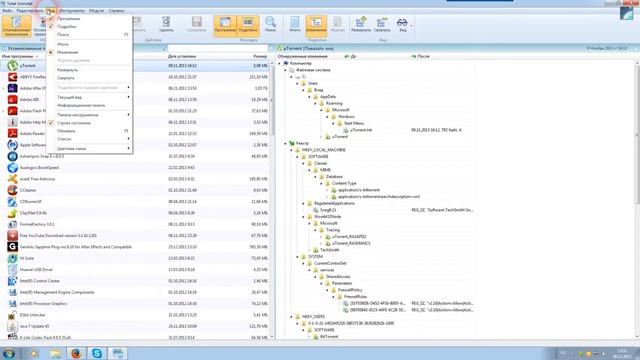Open Цветовая схема submenu

tap(90, 149)
